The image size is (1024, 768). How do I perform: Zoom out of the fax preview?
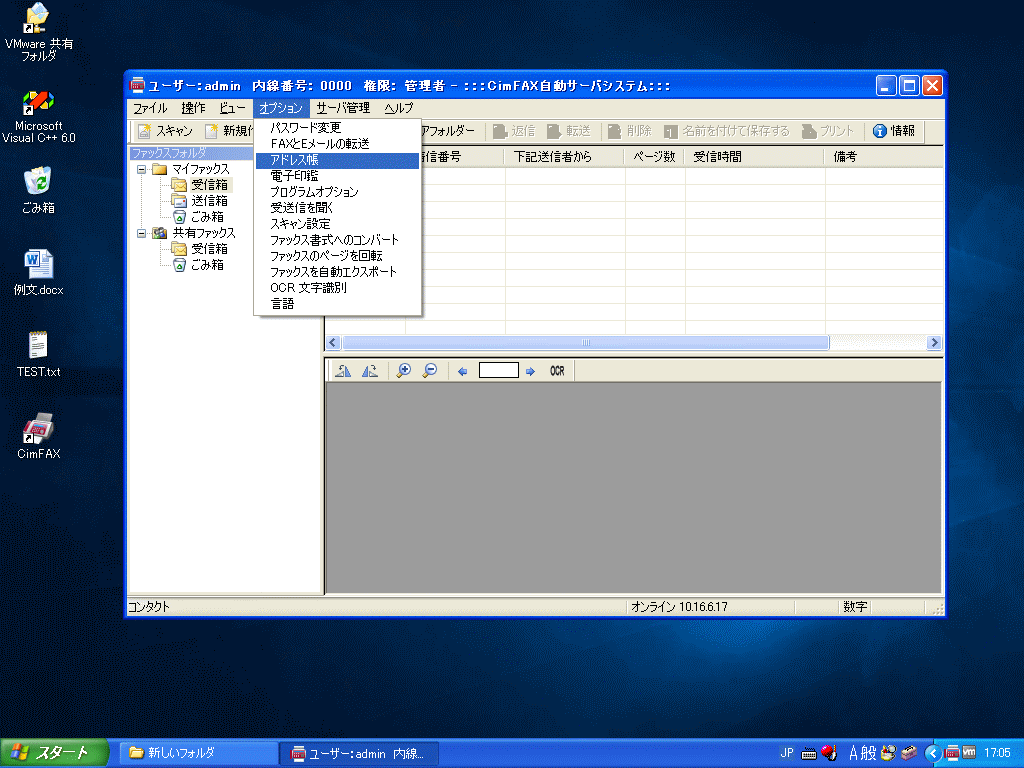[430, 371]
